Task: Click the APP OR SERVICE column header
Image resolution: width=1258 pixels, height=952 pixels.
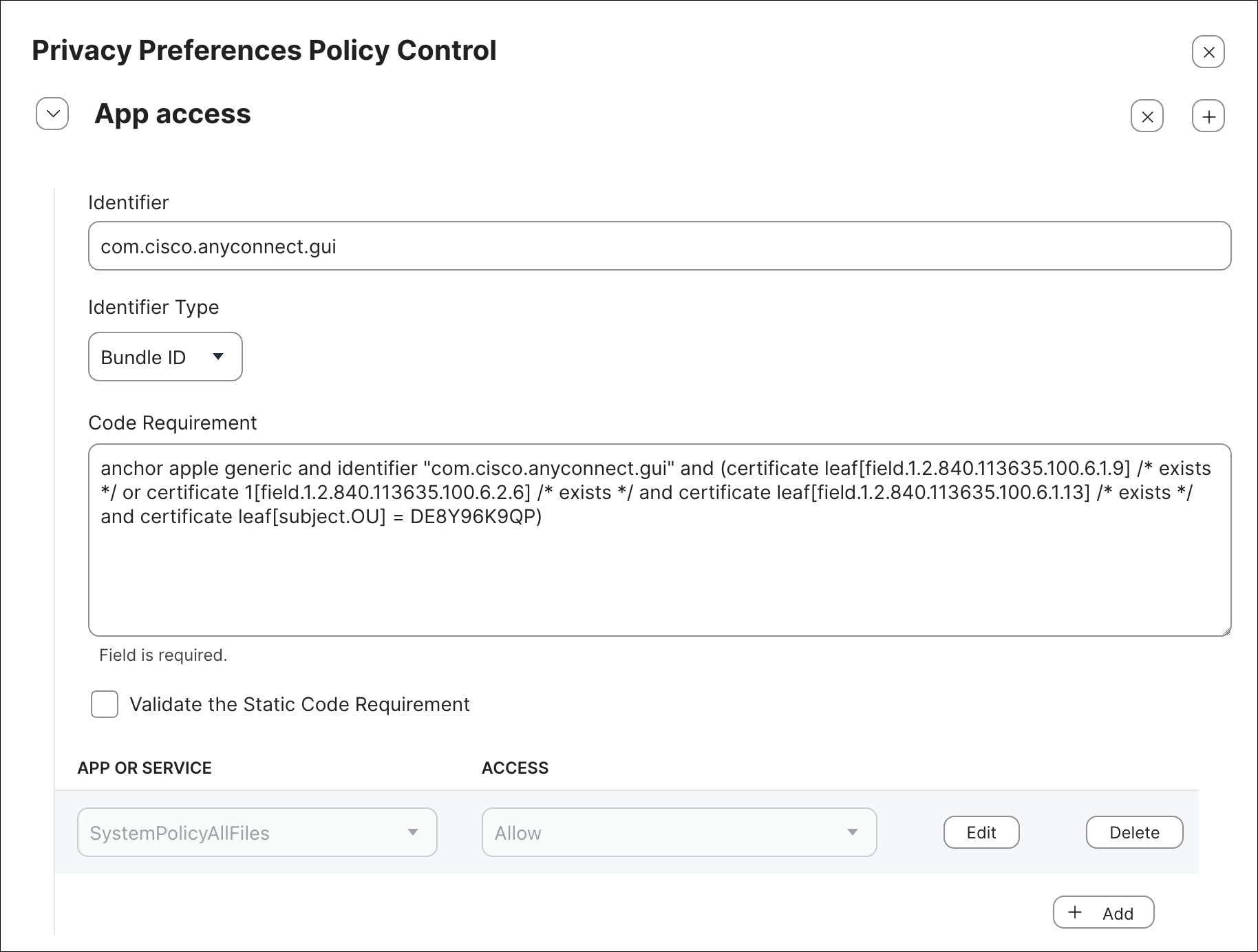Action: point(145,768)
